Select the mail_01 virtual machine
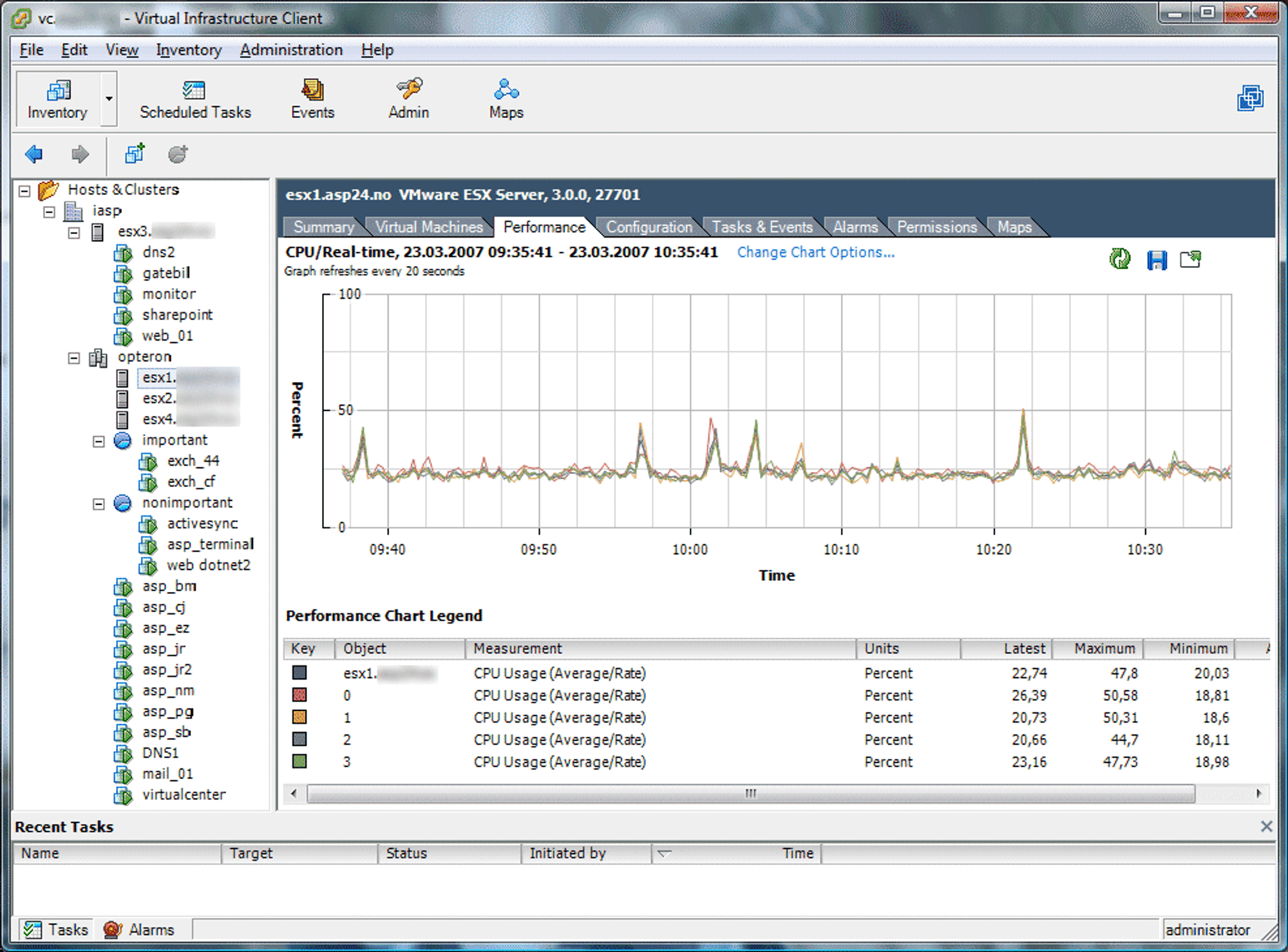Image resolution: width=1288 pixels, height=952 pixels. 167,774
